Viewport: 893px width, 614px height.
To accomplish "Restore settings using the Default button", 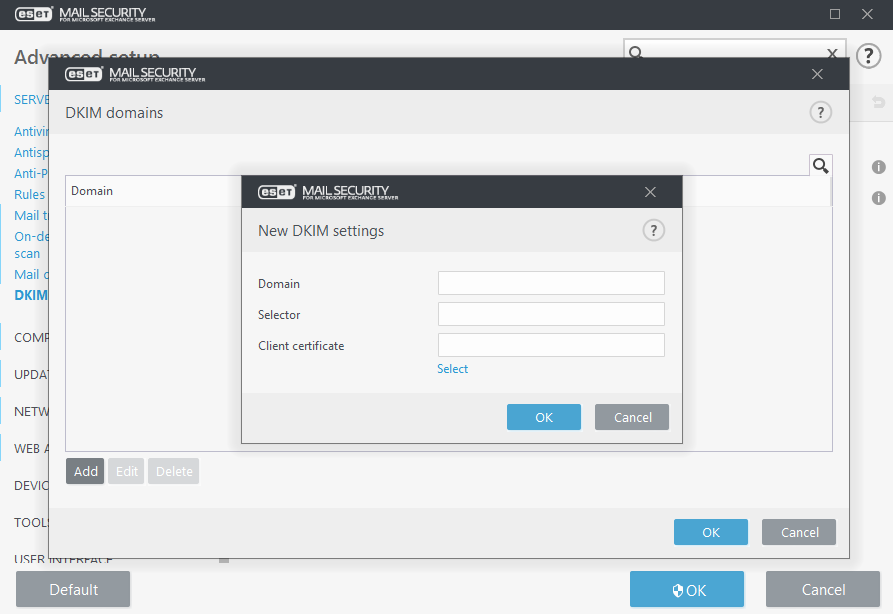I will coord(72,588).
